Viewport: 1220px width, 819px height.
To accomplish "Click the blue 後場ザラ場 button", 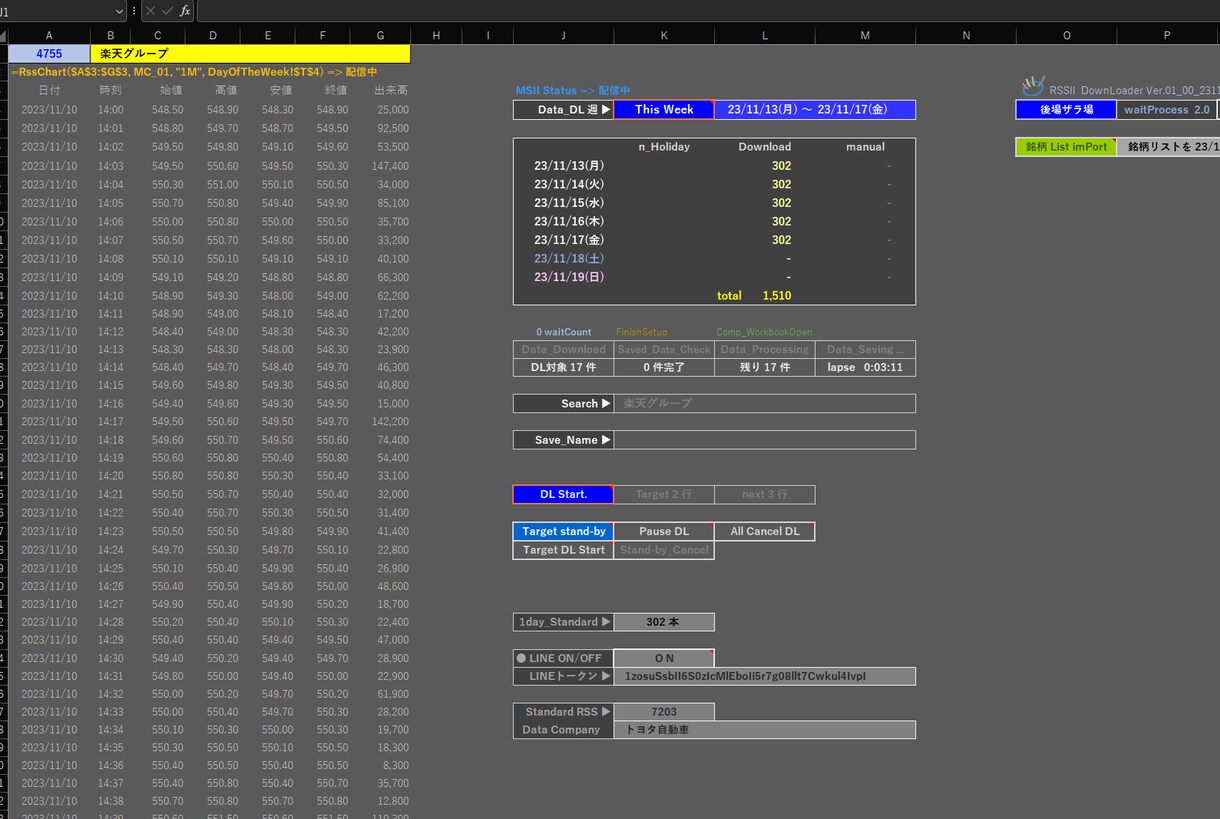I will pos(1066,110).
